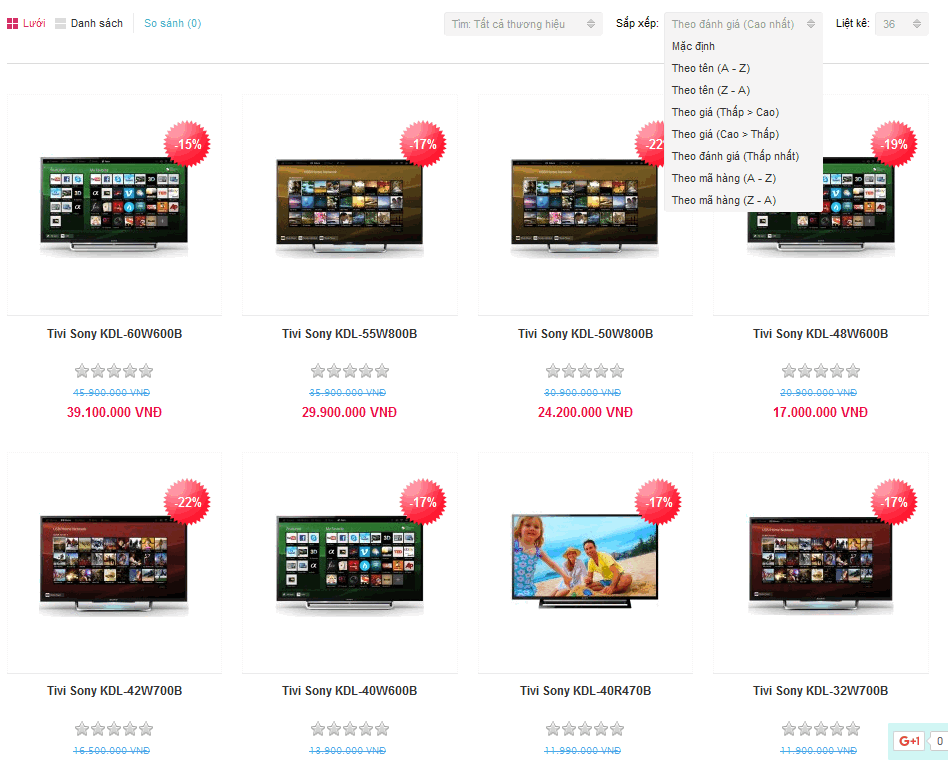
Task: Click star rating of KDL-50W800B
Action: tap(585, 371)
